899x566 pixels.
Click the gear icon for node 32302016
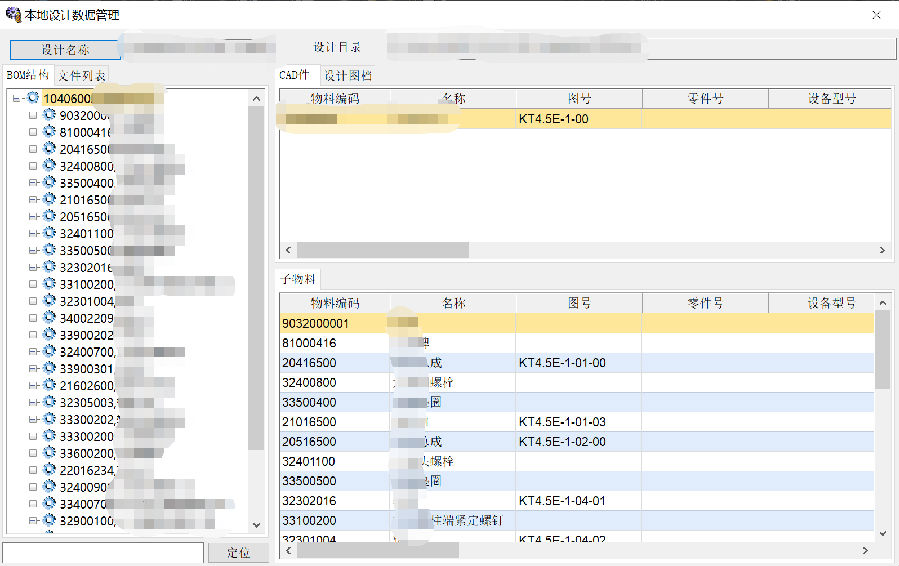49,267
